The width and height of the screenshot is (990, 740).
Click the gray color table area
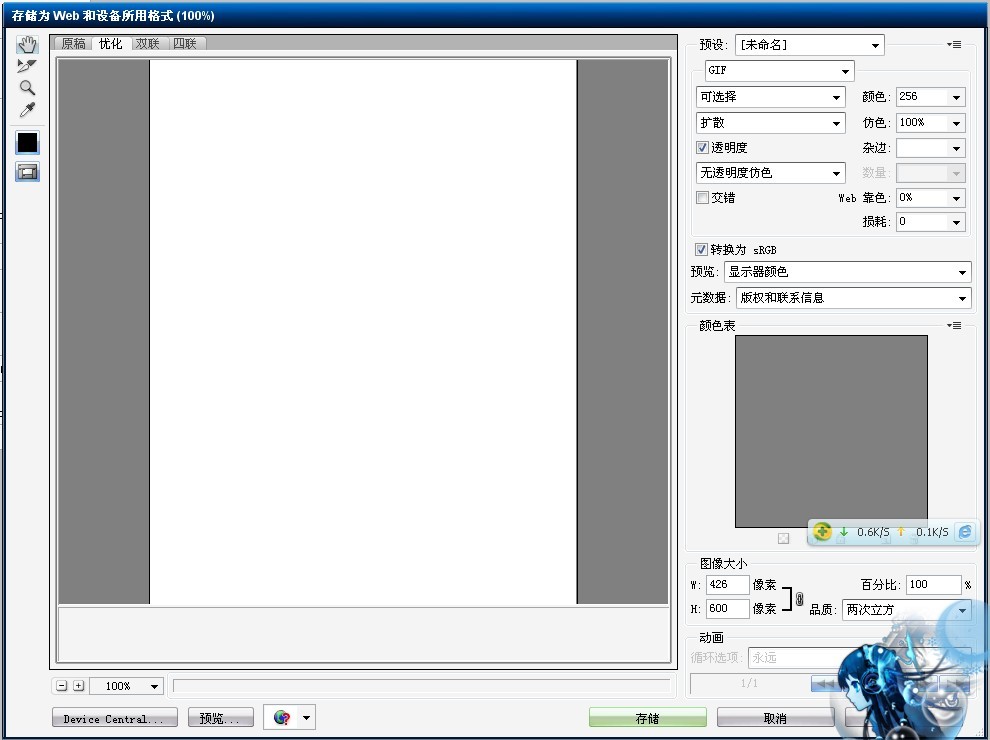click(831, 431)
